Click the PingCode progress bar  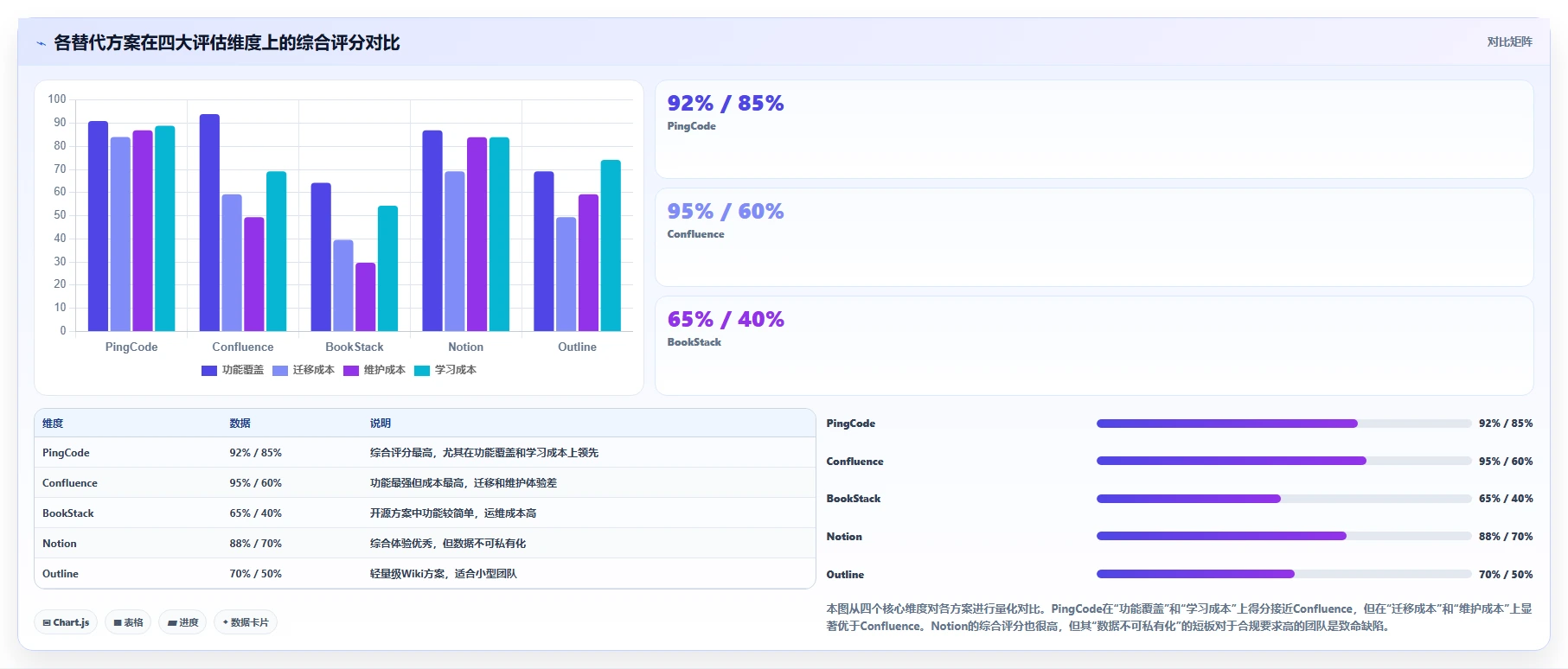(x=1284, y=424)
